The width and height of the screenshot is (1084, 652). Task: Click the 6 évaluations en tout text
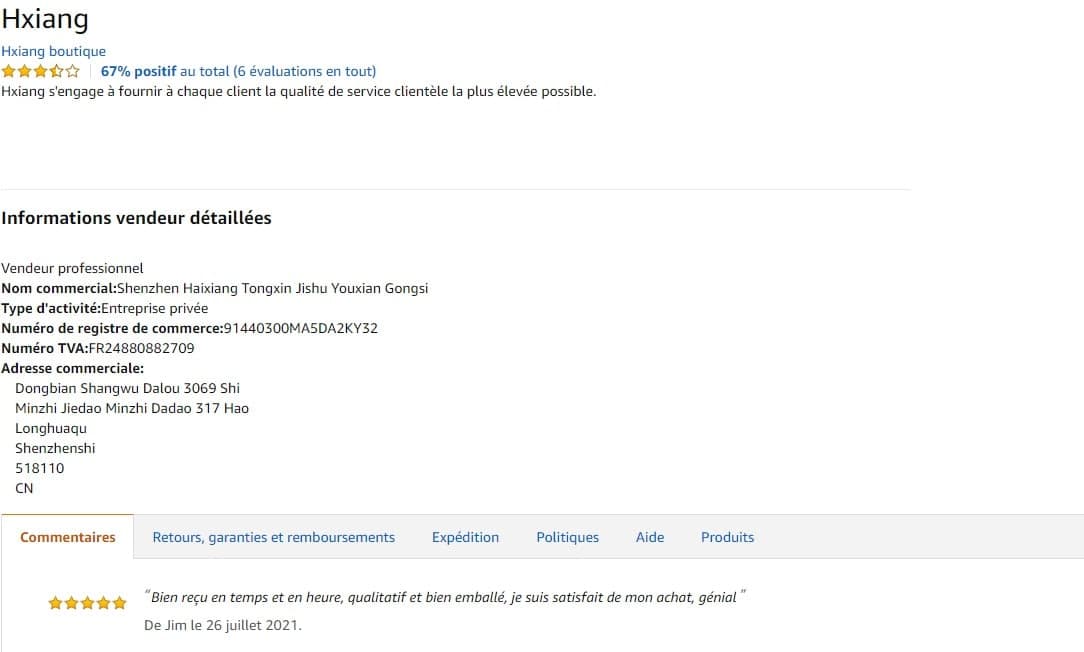pos(304,71)
